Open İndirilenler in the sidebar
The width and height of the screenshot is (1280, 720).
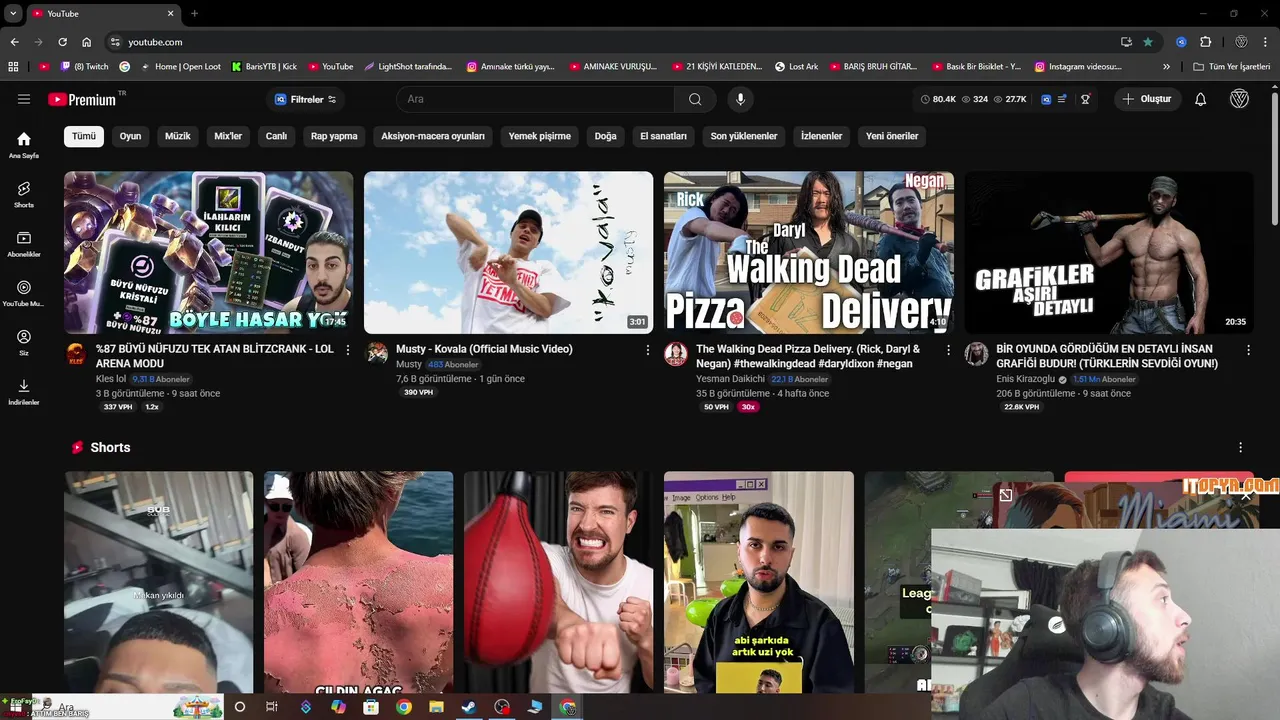point(24,392)
